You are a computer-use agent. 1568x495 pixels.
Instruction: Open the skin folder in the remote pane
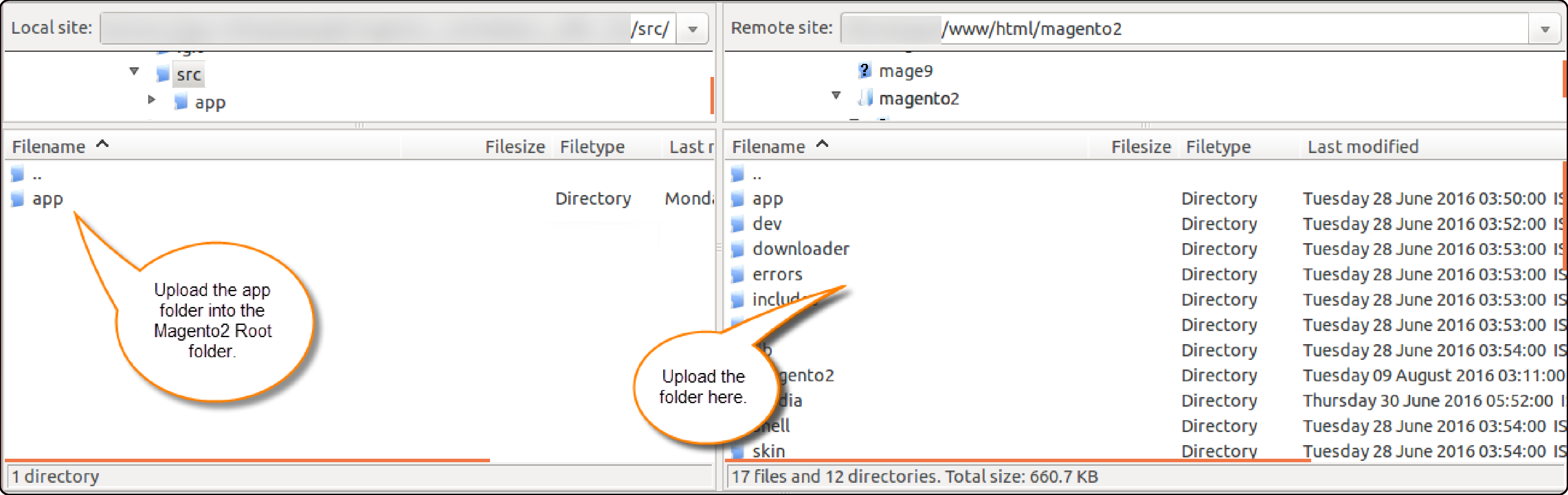[769, 451]
